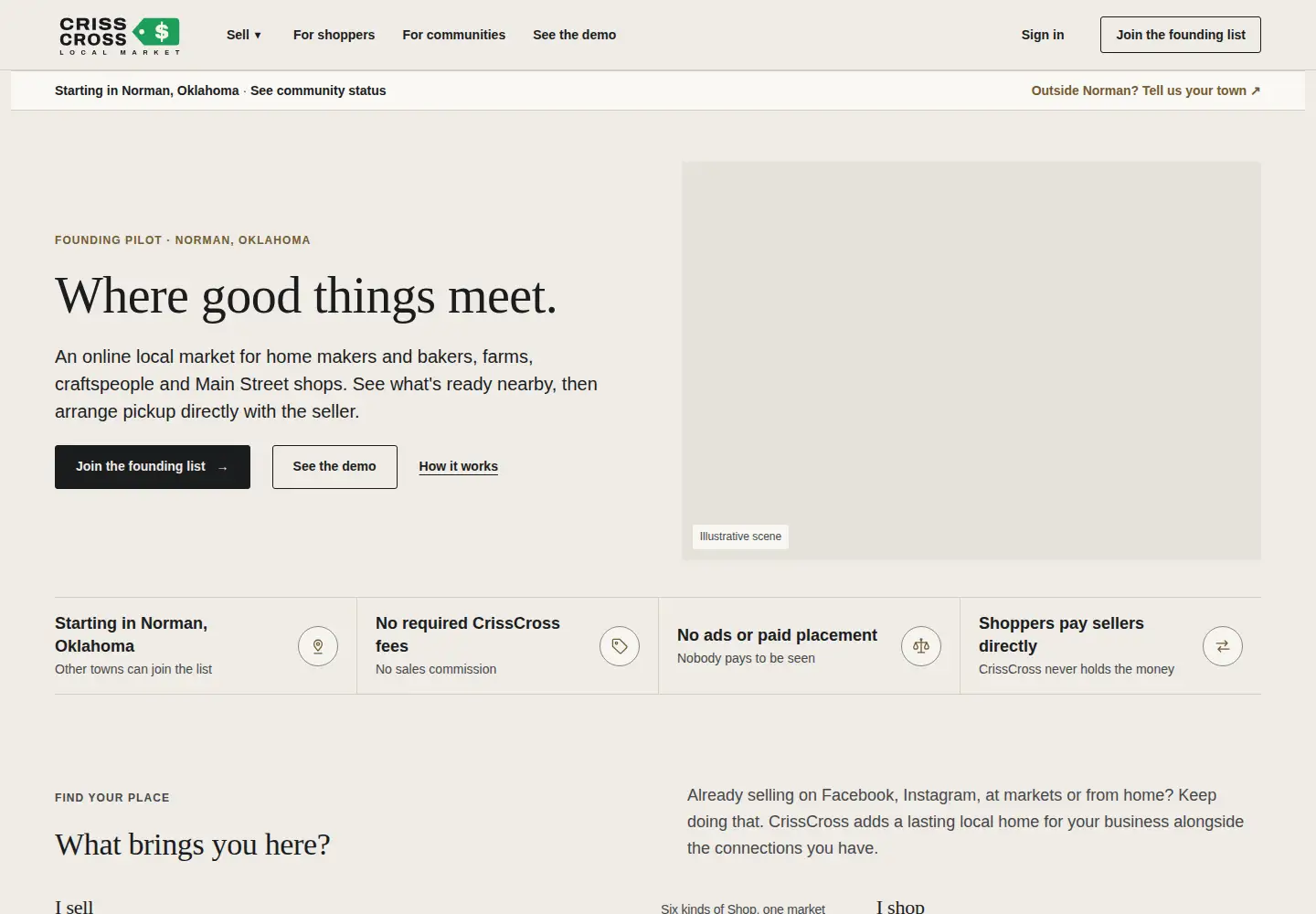Open the See community status link
This screenshot has width=1316, height=914.
point(318,90)
